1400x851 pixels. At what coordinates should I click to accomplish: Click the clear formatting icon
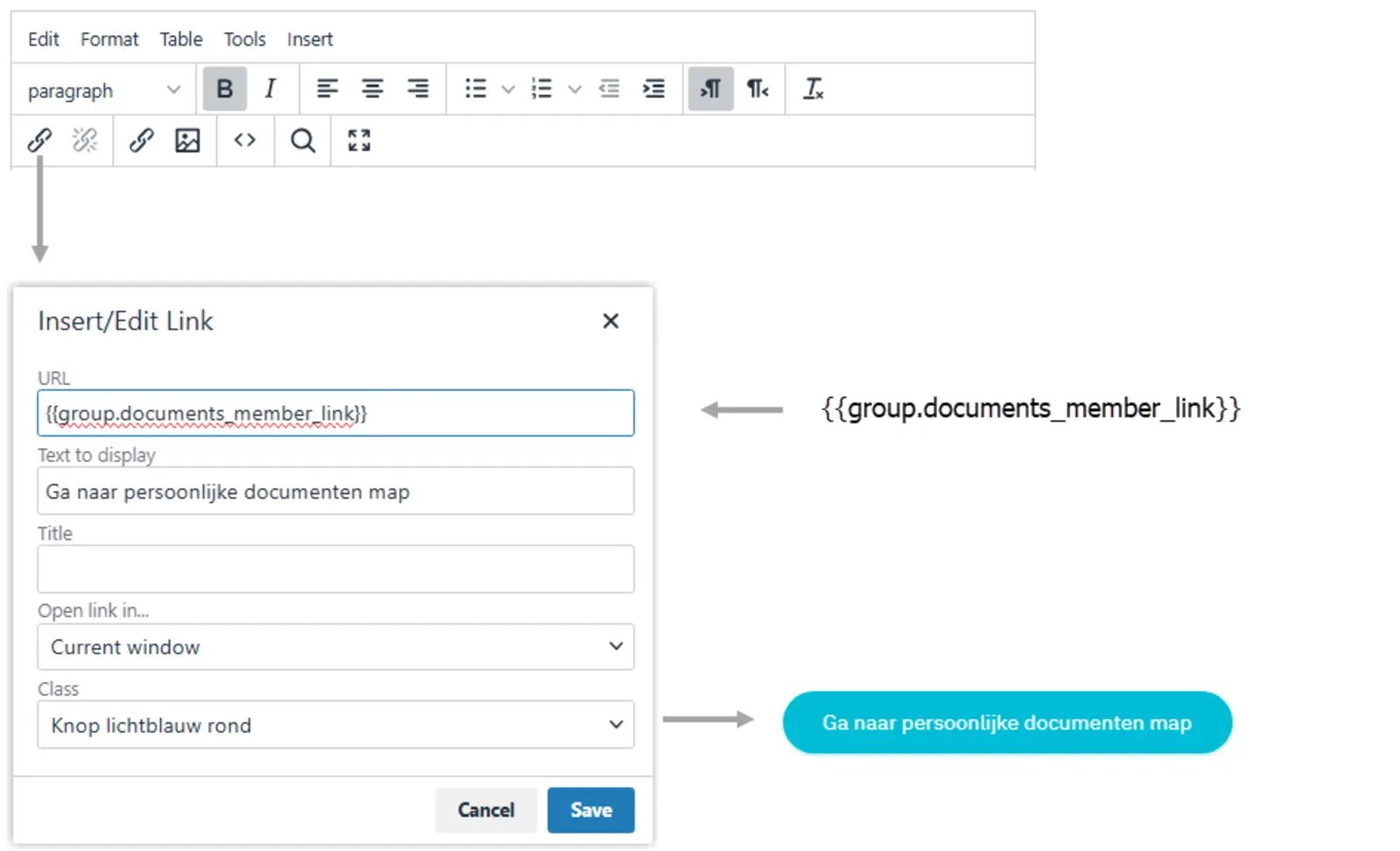click(814, 89)
